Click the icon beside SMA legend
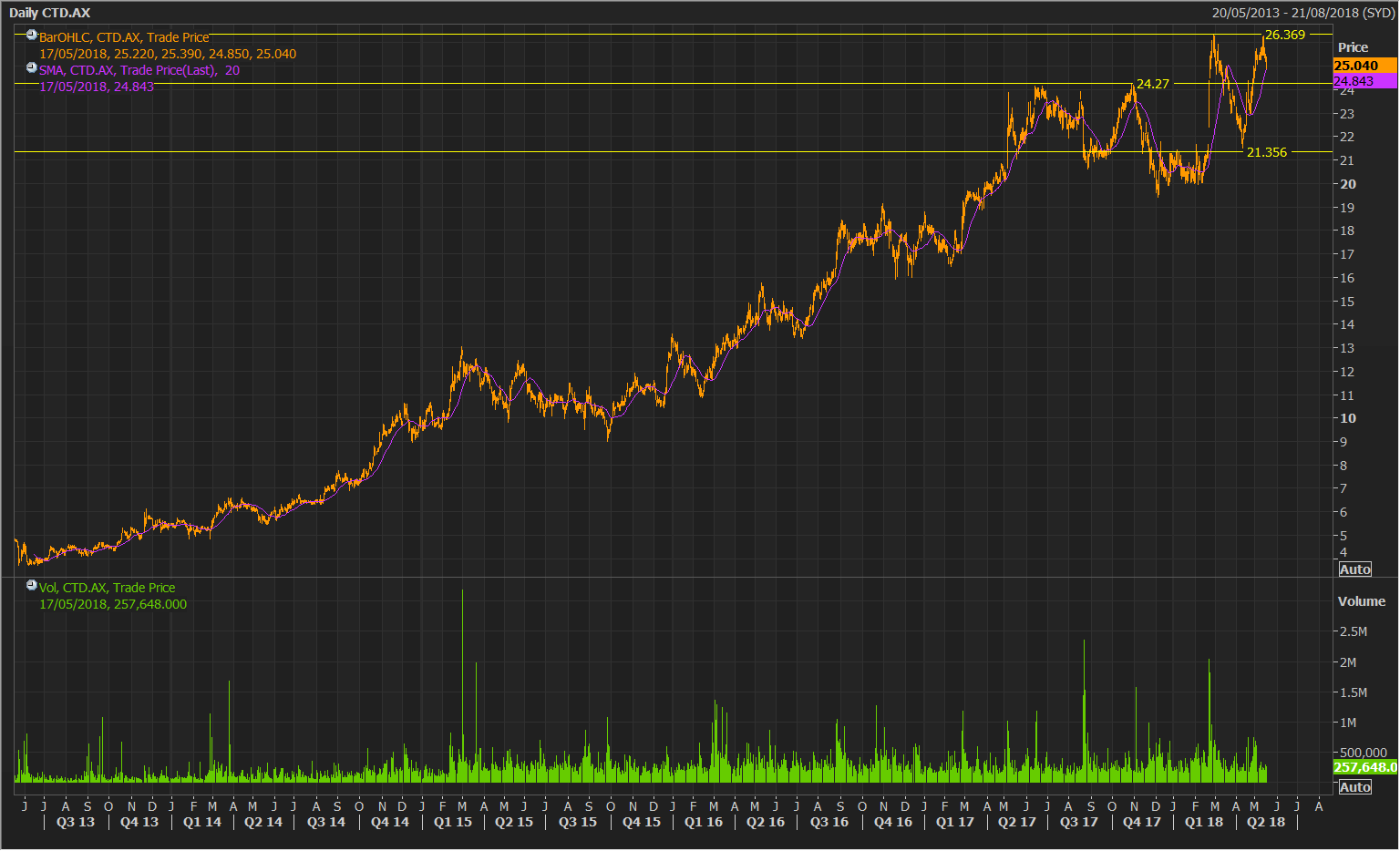Viewport: 1400px width, 851px height. point(31,67)
